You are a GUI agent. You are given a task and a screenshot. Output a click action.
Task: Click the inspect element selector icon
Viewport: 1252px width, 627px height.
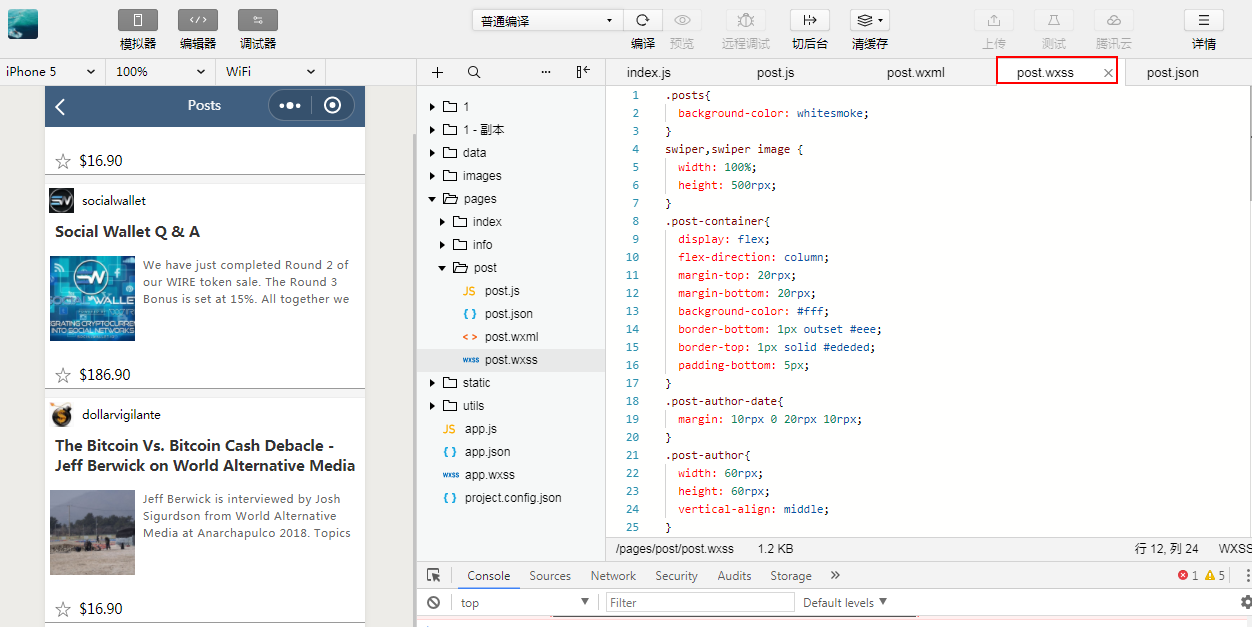tap(434, 575)
